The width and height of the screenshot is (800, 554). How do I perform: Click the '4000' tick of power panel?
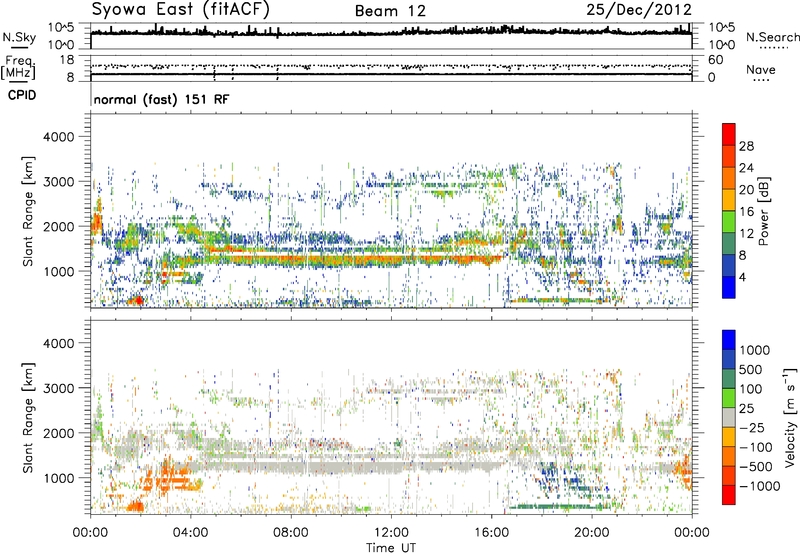pyautogui.click(x=58, y=137)
